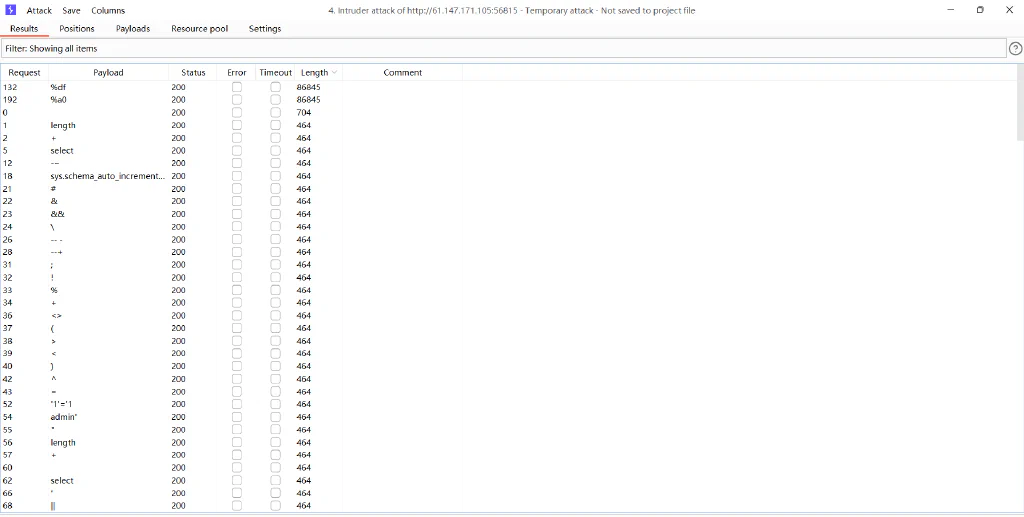Open the Resource pool tab
The width and height of the screenshot is (1024, 517).
coord(199,29)
